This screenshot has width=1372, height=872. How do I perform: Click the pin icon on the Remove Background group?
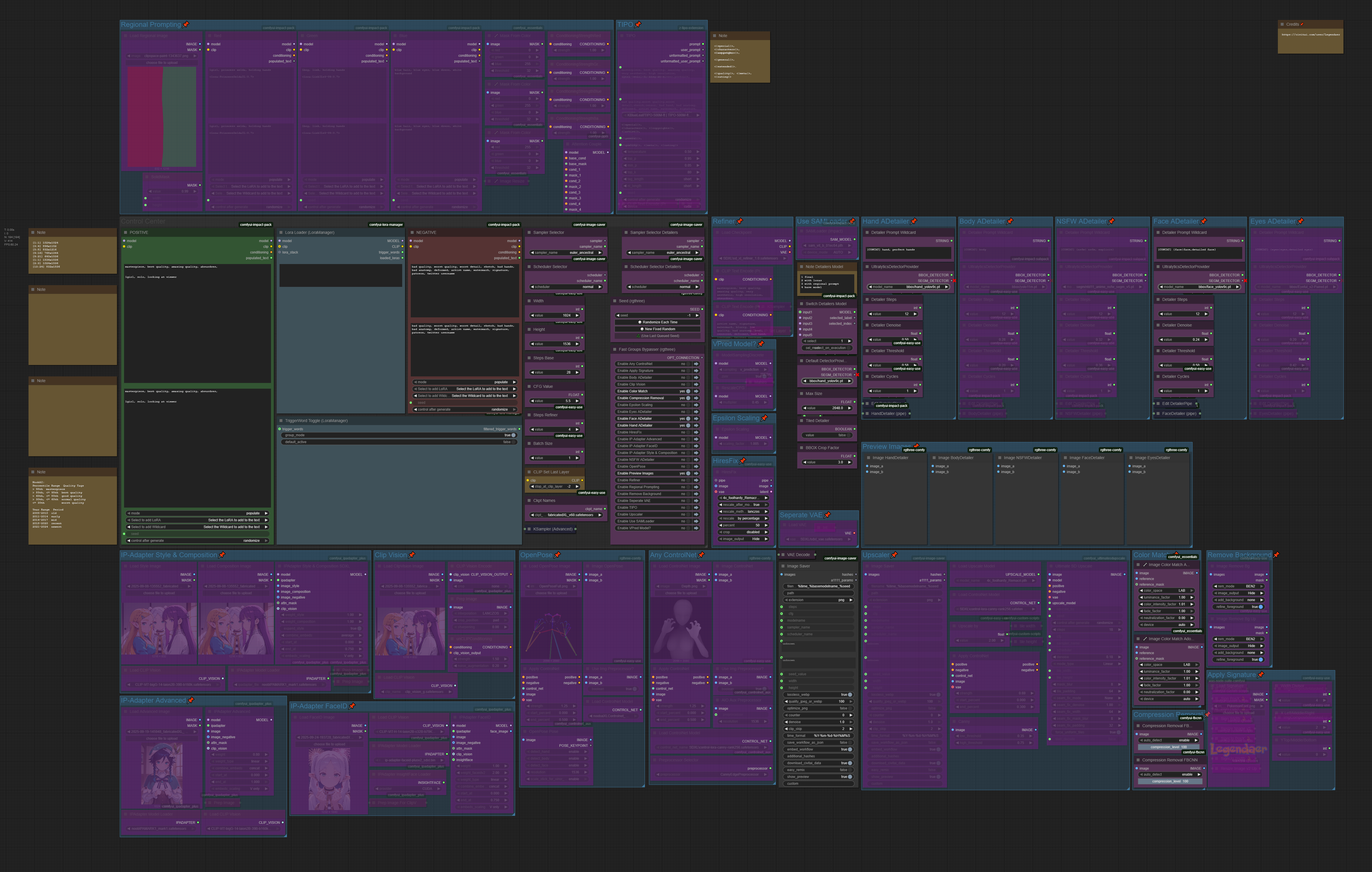coord(1276,556)
